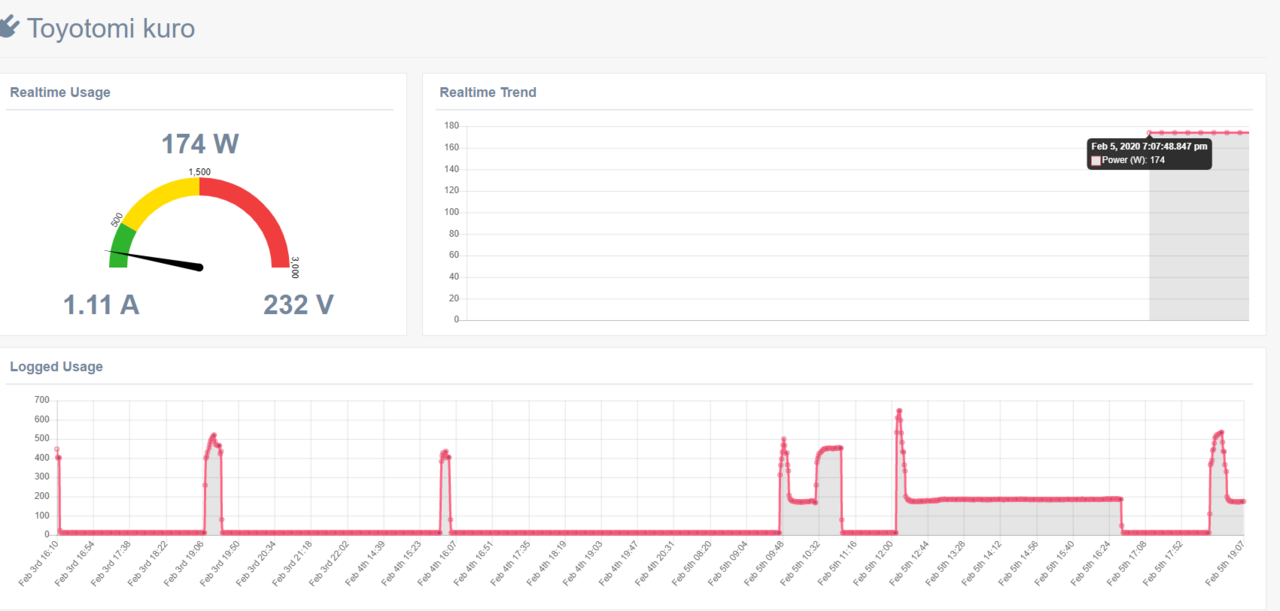The image size is (1280, 611).
Task: Click the green segment of the gauge
Action: pyautogui.click(x=121, y=246)
